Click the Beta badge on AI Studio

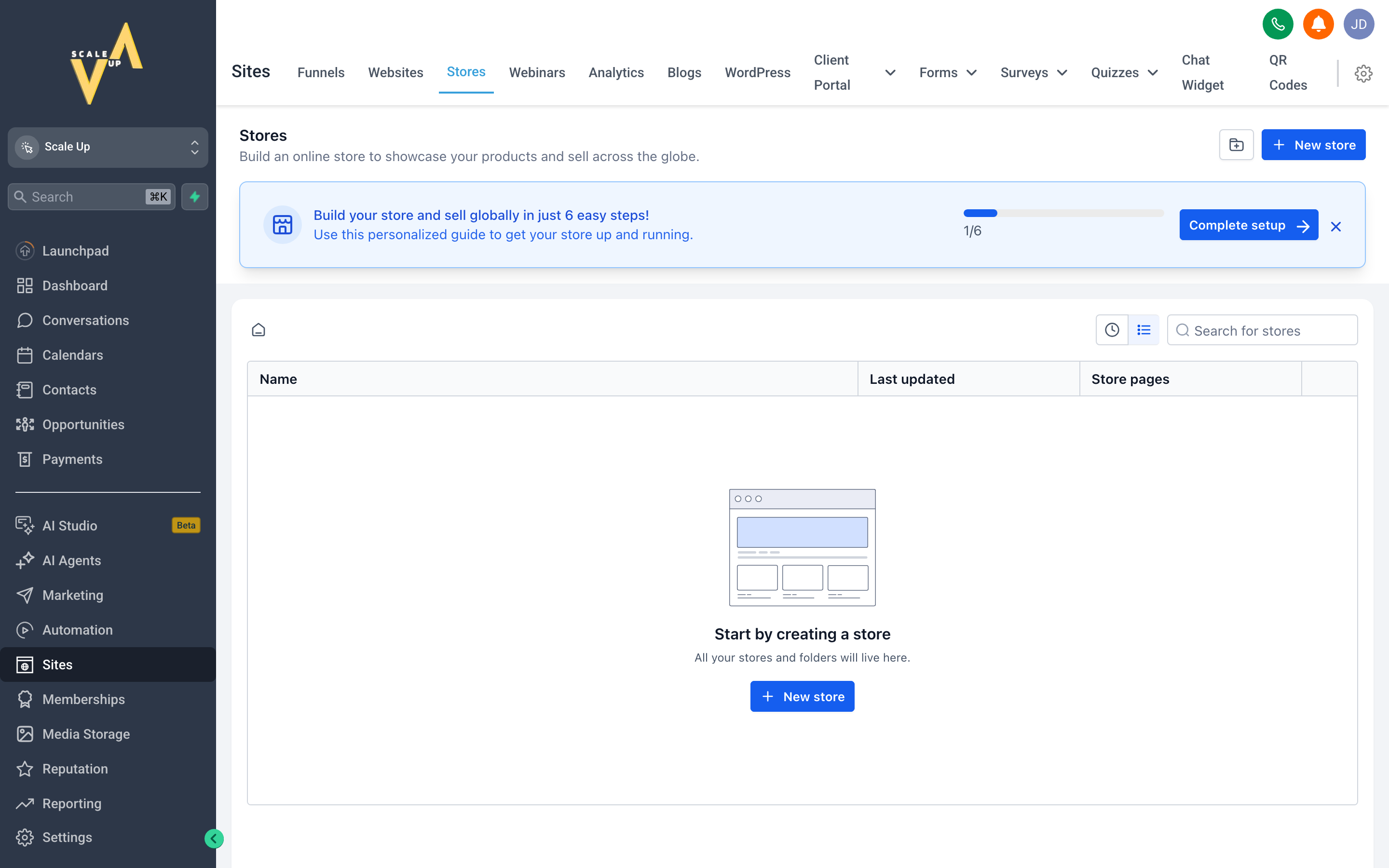186,525
